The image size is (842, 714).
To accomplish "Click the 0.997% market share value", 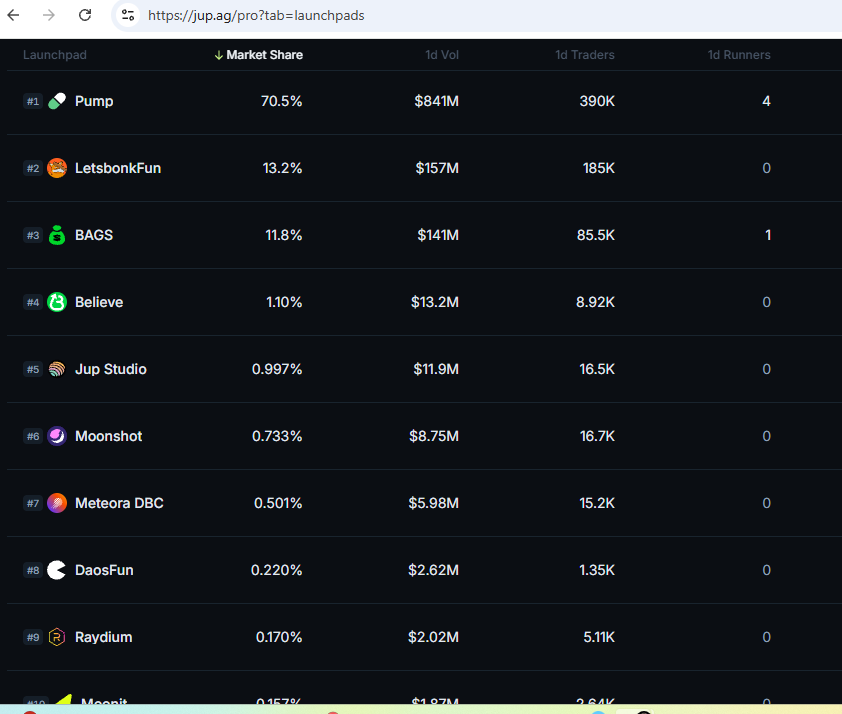I will [x=277, y=369].
